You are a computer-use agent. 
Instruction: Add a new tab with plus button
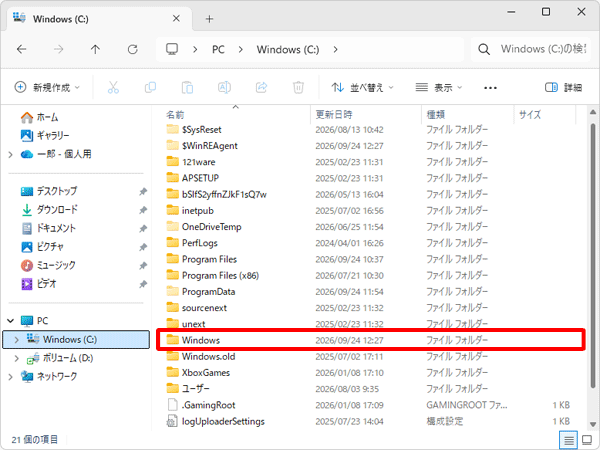pyautogui.click(x=209, y=19)
